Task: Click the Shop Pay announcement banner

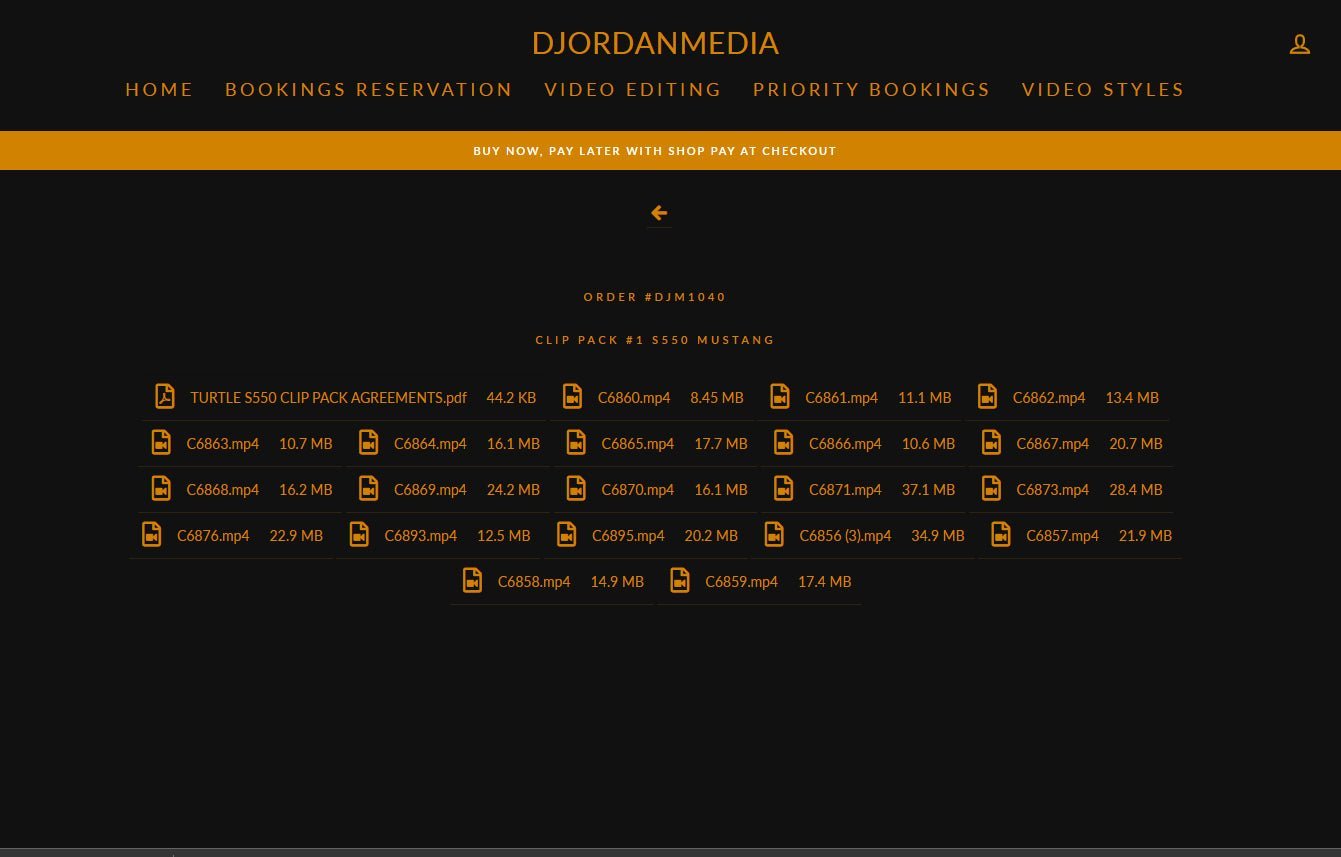Action: 655,151
